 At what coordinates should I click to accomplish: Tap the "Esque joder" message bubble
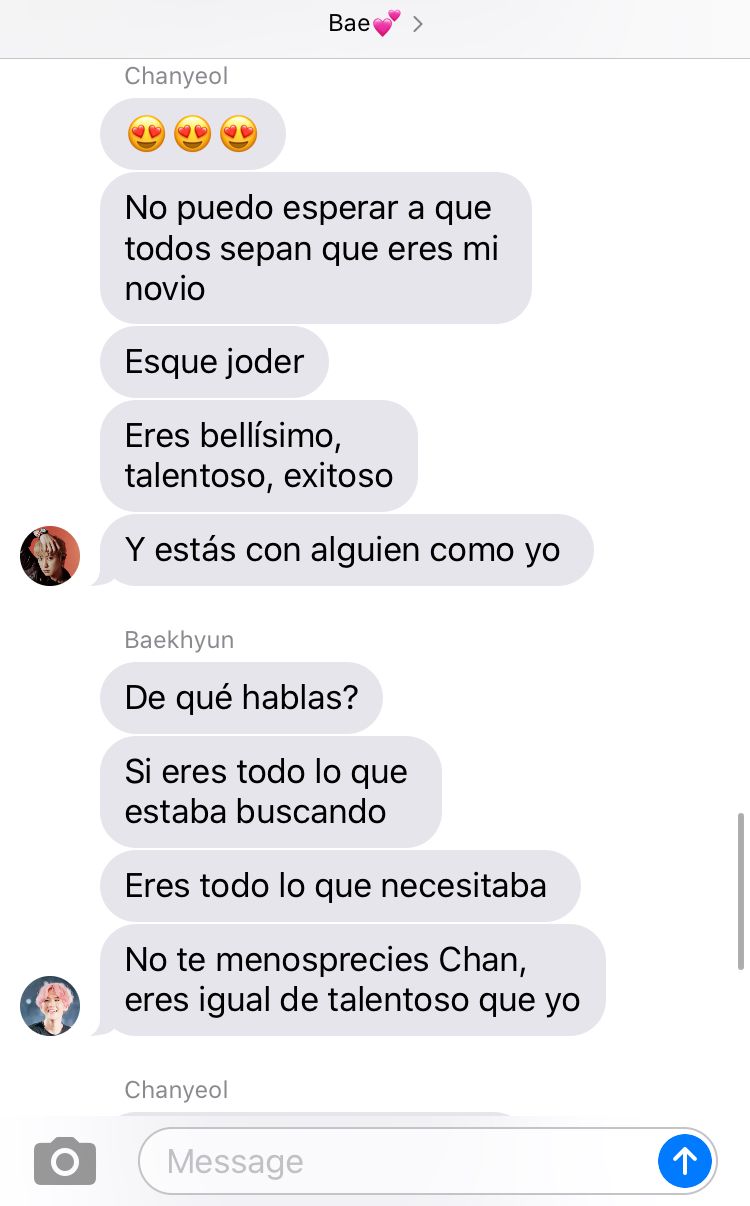(214, 362)
